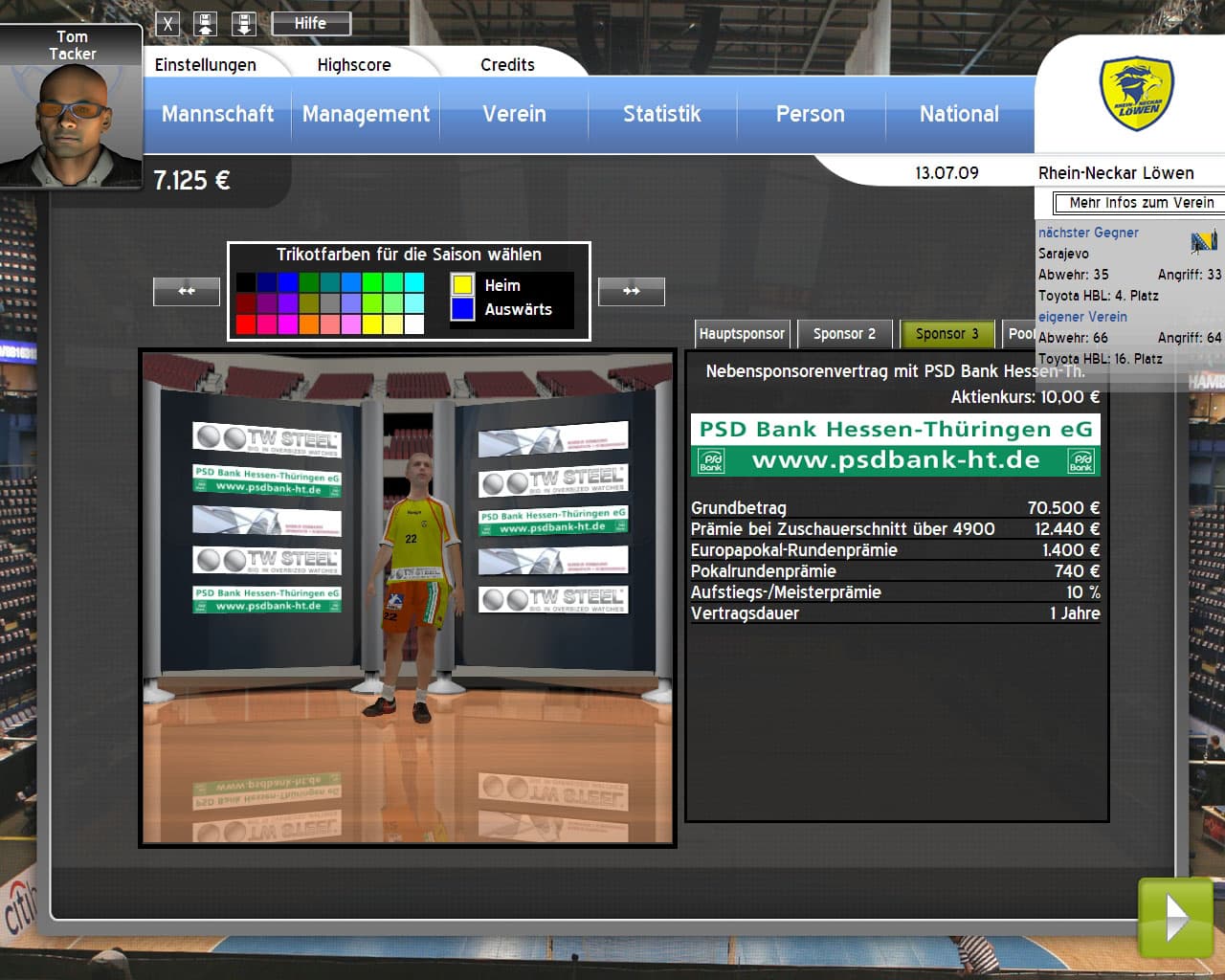Click the Aufstiegs-/Meisterprämie row
Image resolution: width=1225 pixels, height=980 pixels.
pyautogui.click(x=895, y=592)
